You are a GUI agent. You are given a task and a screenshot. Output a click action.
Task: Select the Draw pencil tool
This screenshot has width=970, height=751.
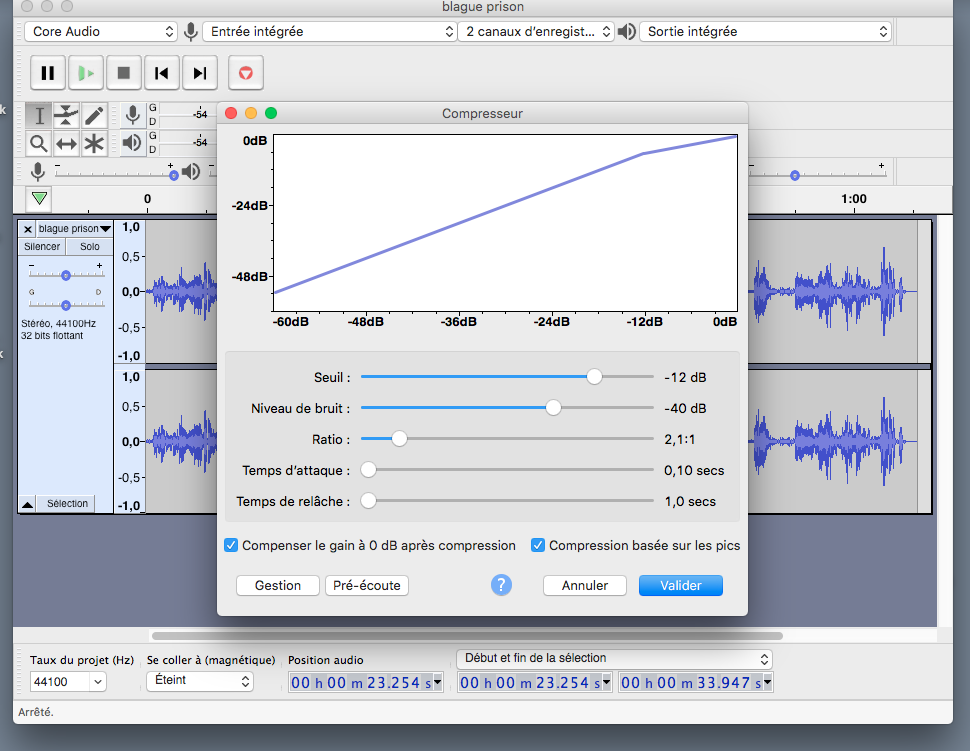click(94, 115)
